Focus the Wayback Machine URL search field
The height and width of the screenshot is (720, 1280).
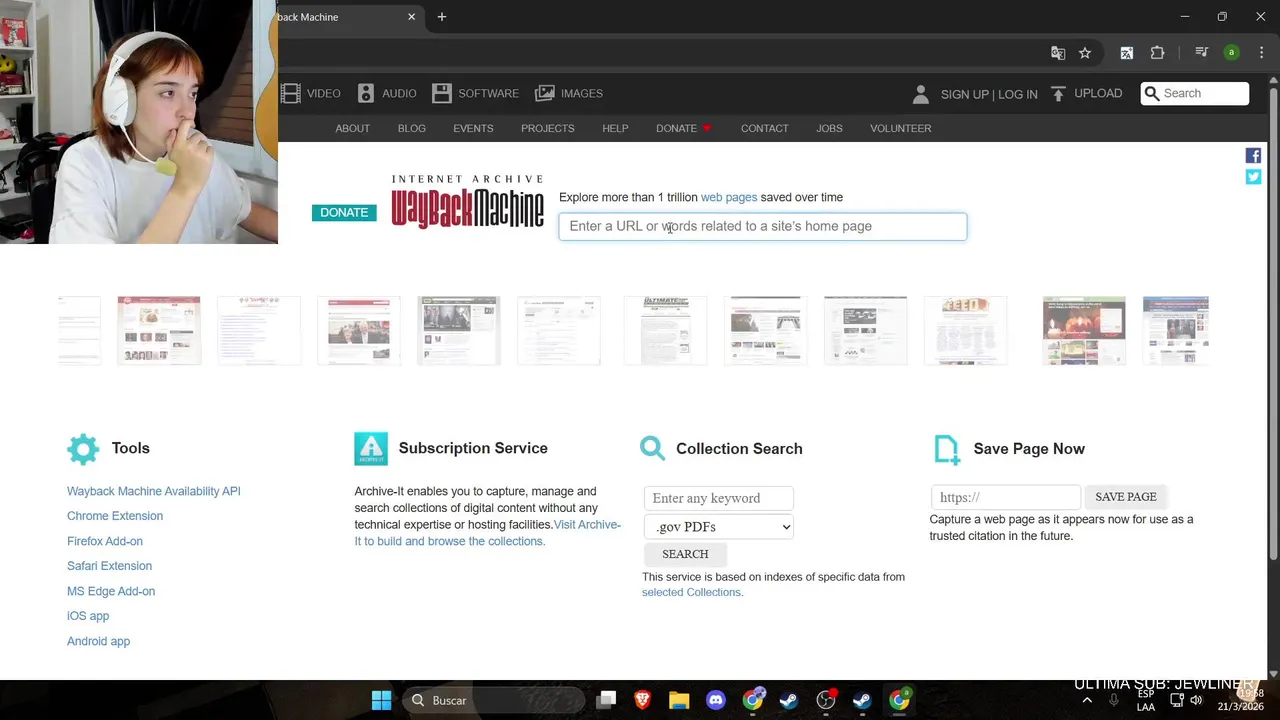(x=763, y=226)
